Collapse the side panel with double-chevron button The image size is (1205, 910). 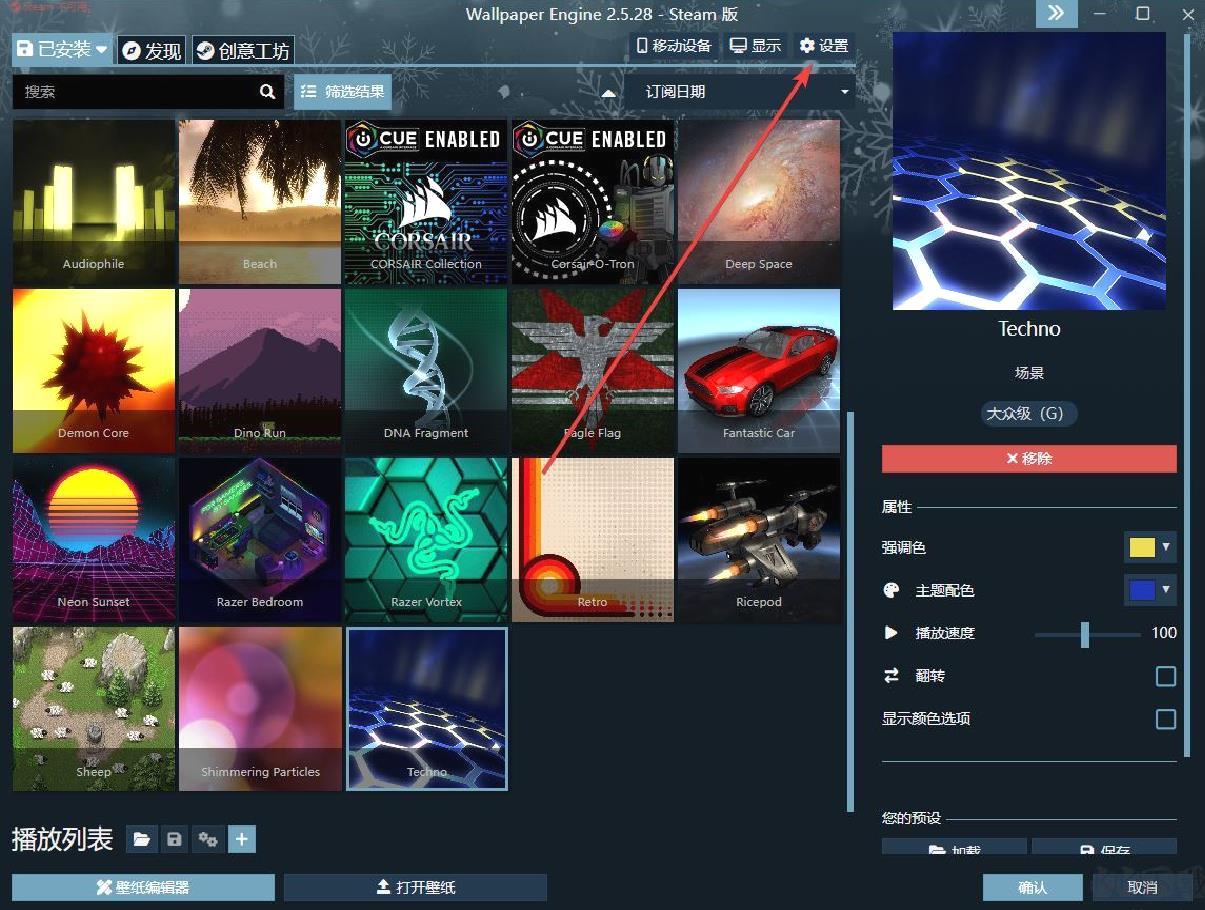(x=1057, y=13)
